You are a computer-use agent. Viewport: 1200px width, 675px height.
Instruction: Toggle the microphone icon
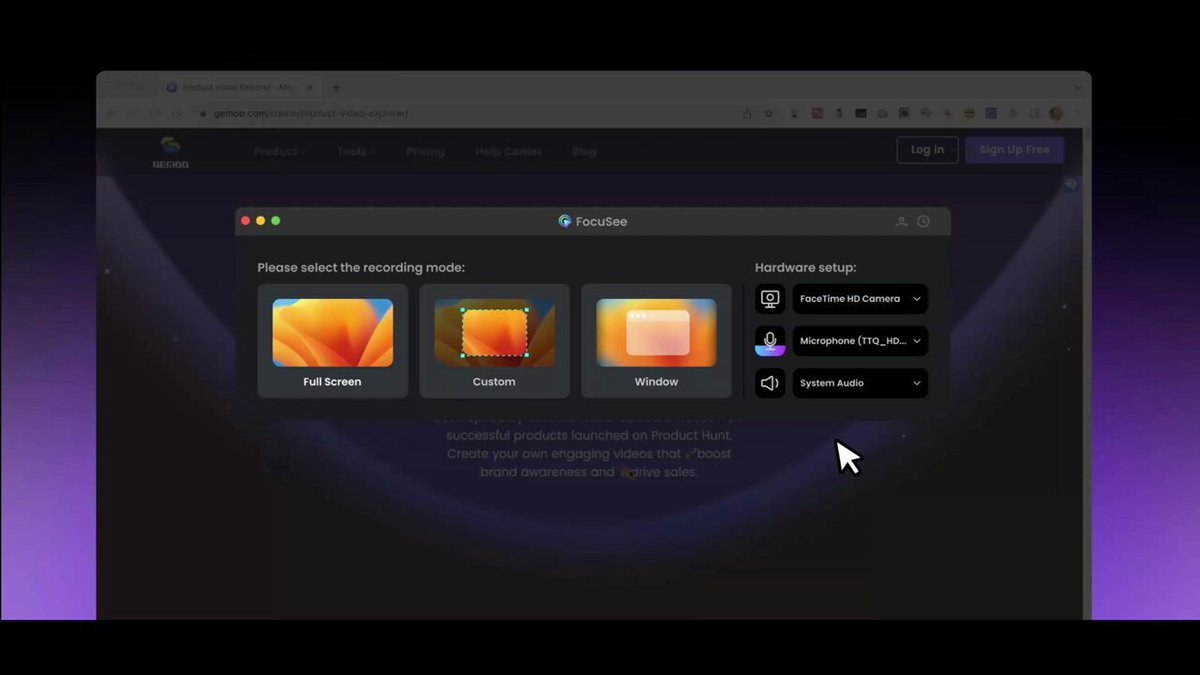(x=770, y=341)
